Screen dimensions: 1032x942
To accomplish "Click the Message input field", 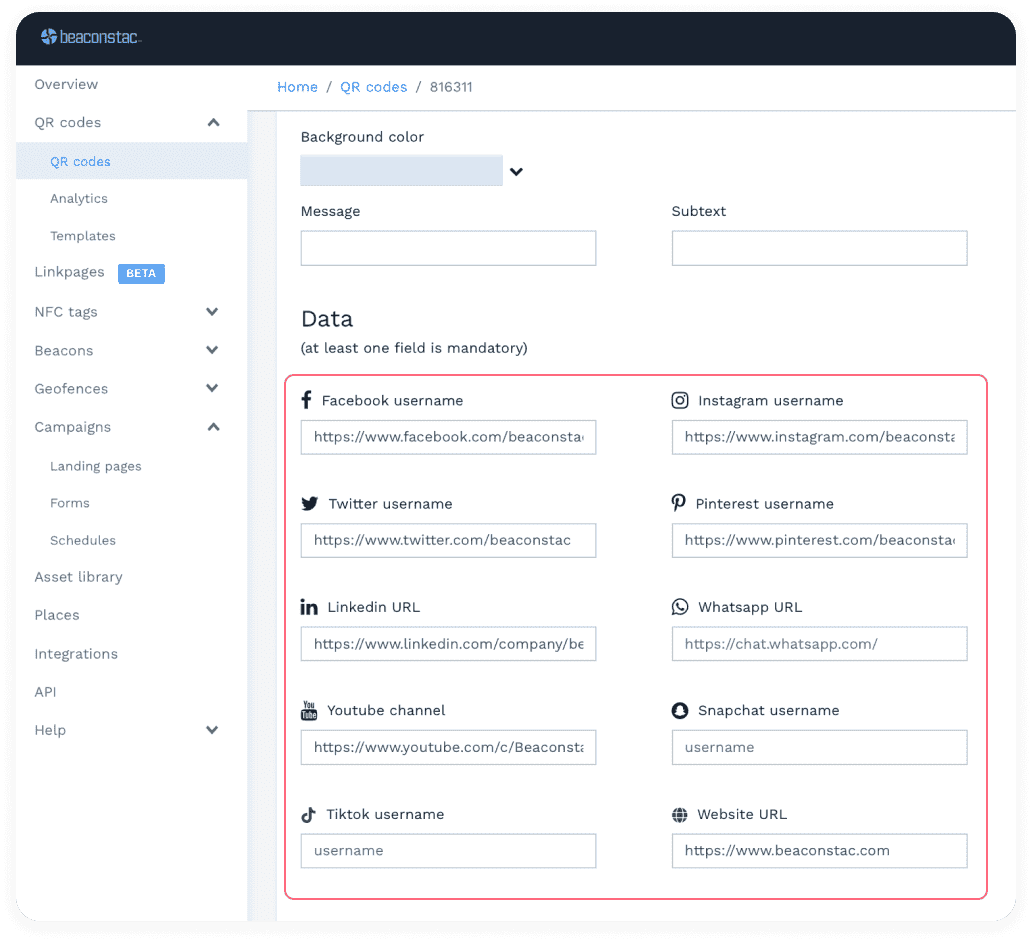I will coord(448,248).
